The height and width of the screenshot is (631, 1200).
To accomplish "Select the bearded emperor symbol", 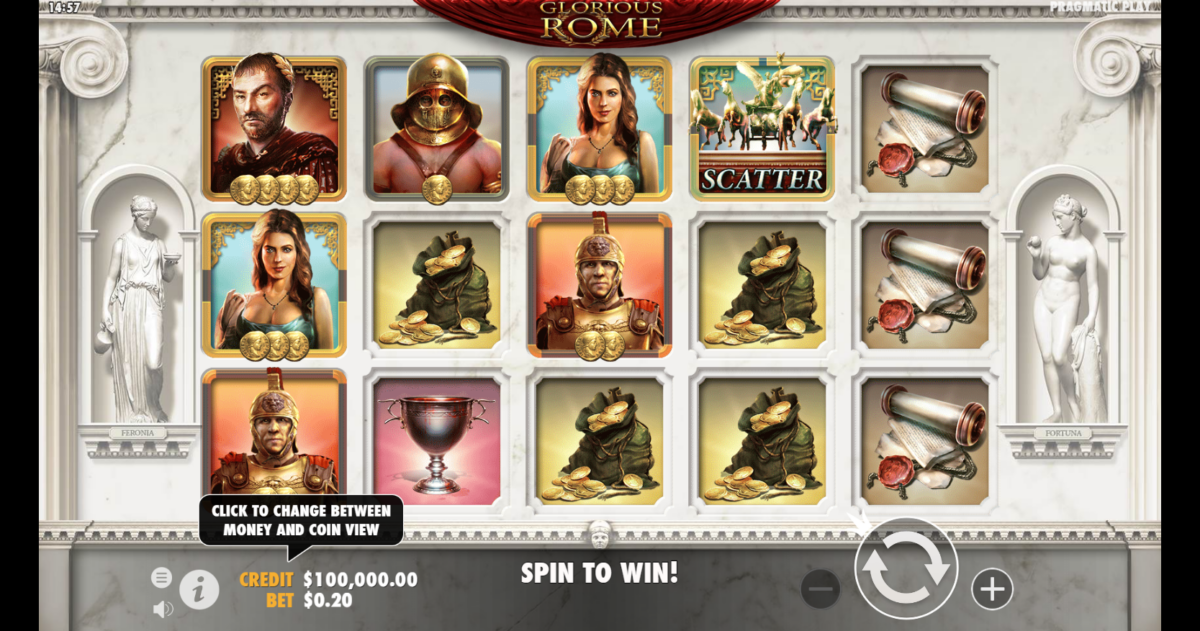I will (274, 128).
